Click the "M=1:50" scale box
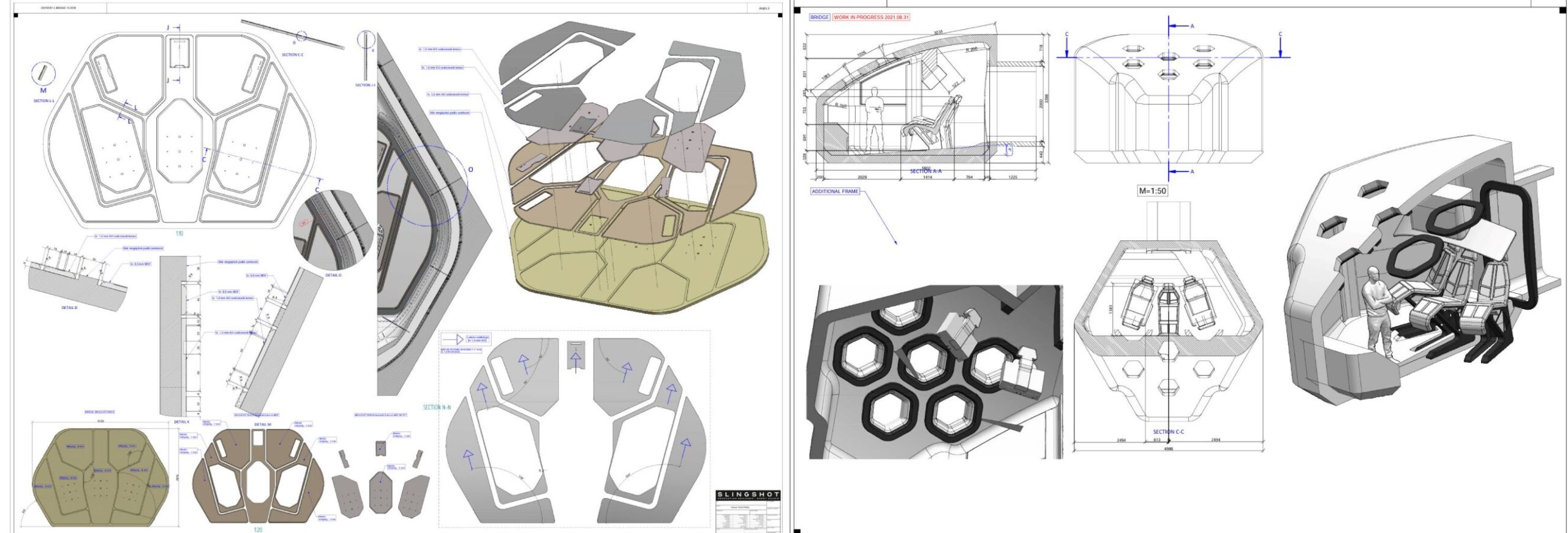Viewport: 1568px width, 533px height. tap(1152, 190)
